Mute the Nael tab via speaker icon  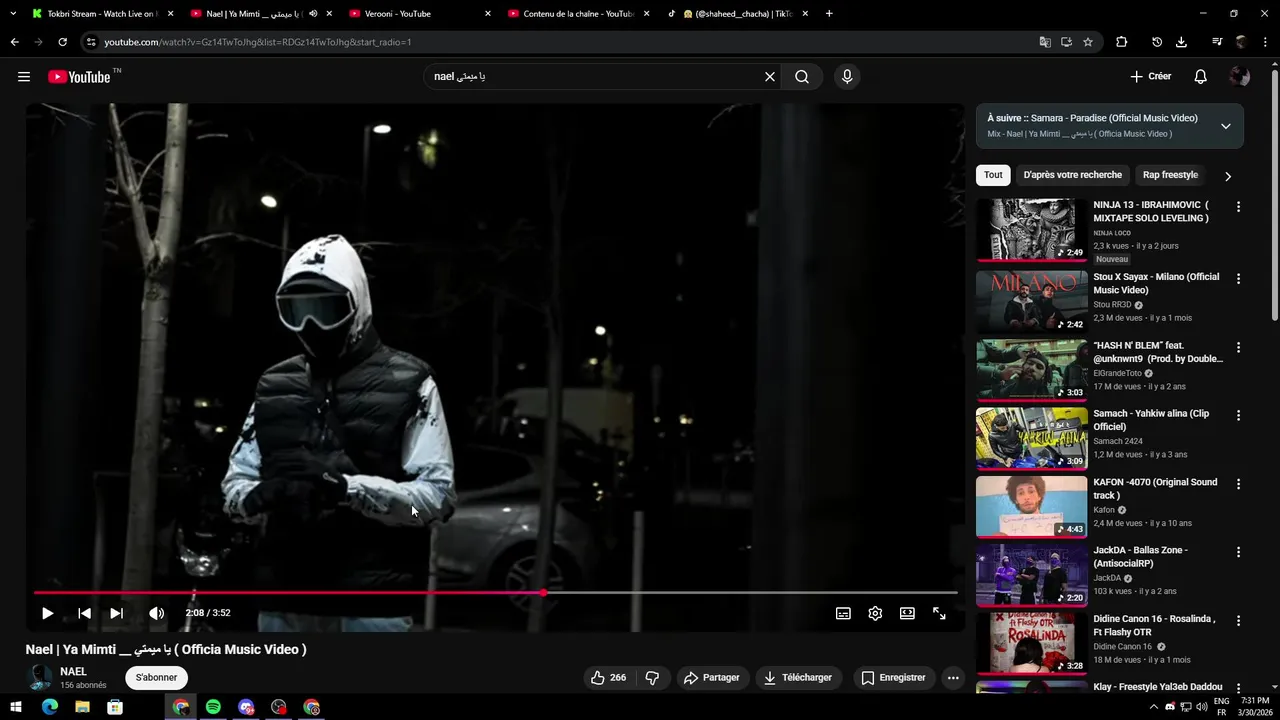coord(313,14)
